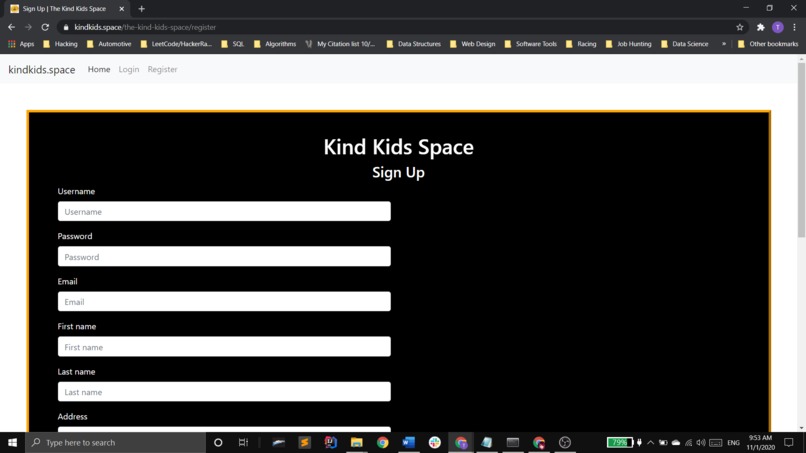Image resolution: width=806 pixels, height=453 pixels.
Task: Focus the Password input field
Action: 224,257
